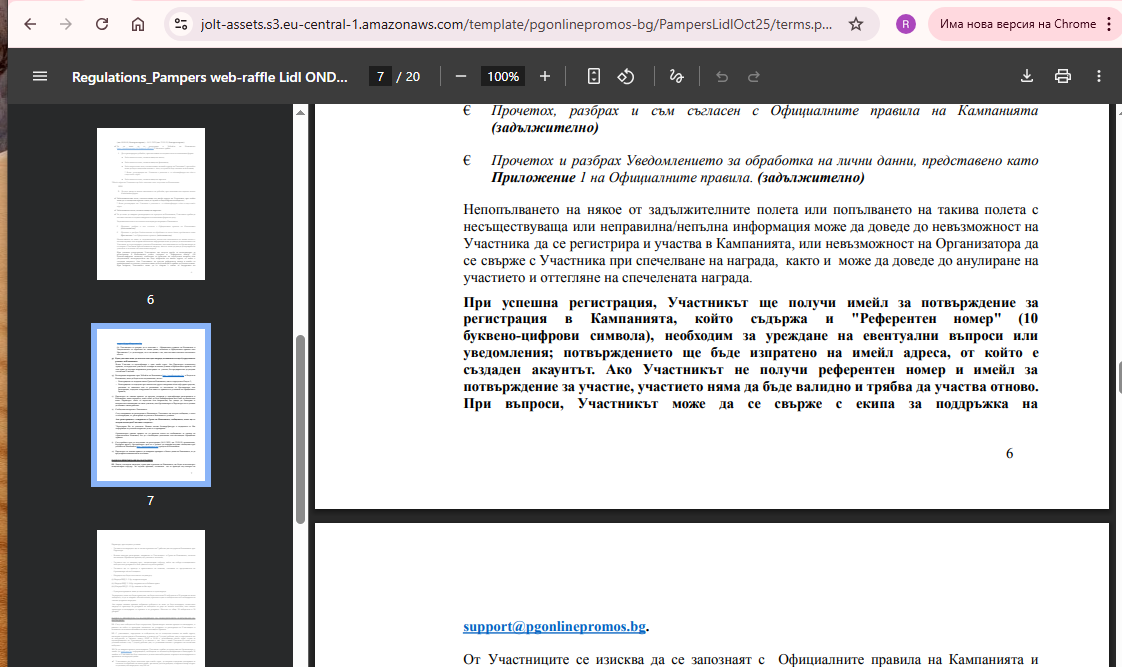1122x667 pixels.
Task: Click the 100% zoom level field
Action: click(x=502, y=77)
